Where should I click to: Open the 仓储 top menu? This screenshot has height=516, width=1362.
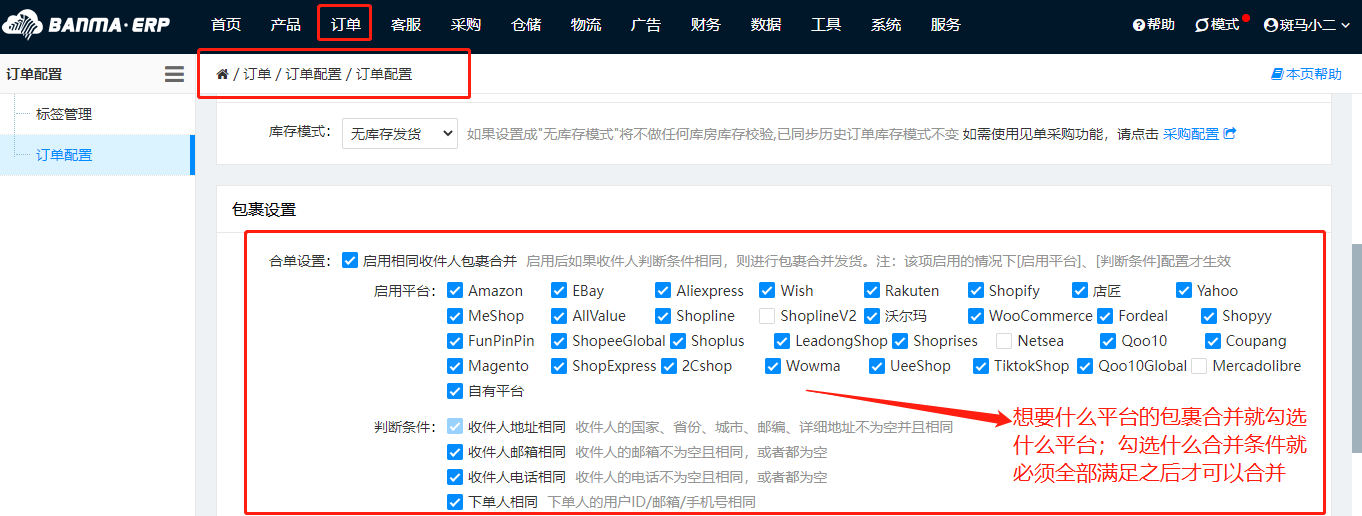(526, 25)
